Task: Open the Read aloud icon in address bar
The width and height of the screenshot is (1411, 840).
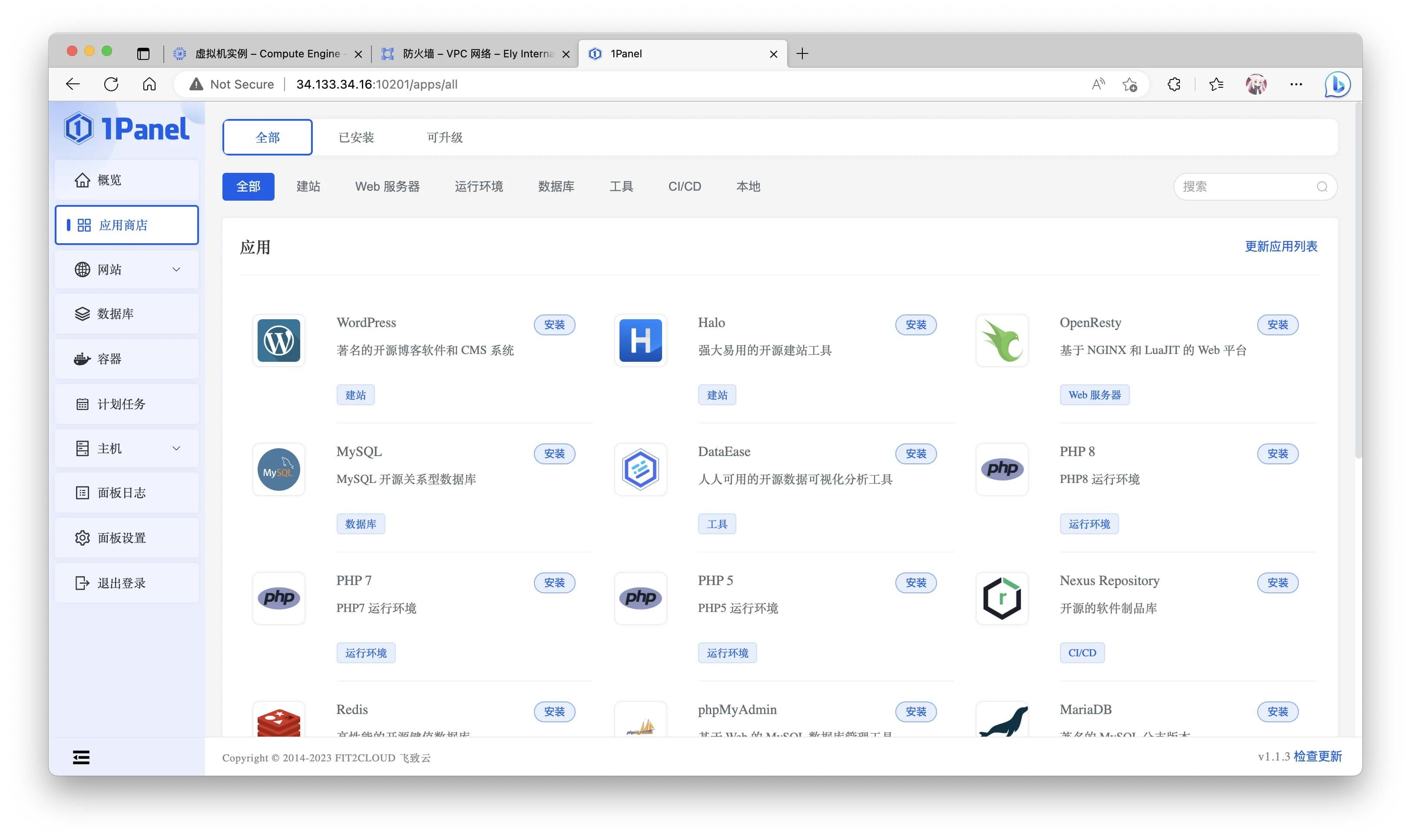Action: pos(1098,84)
